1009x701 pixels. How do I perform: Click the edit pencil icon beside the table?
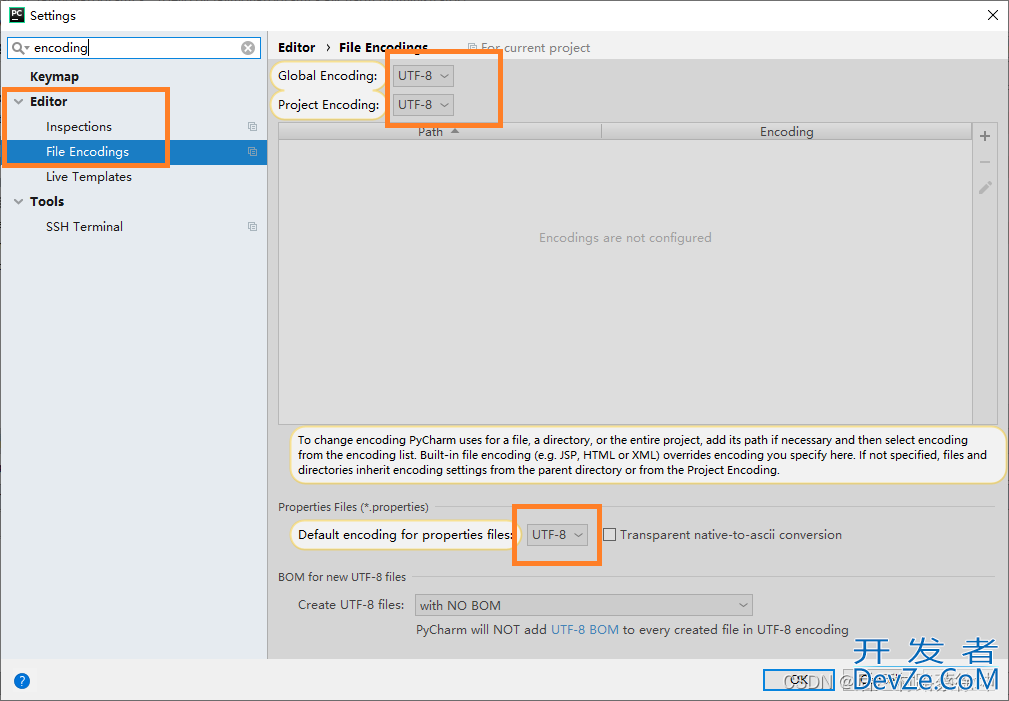(985, 187)
